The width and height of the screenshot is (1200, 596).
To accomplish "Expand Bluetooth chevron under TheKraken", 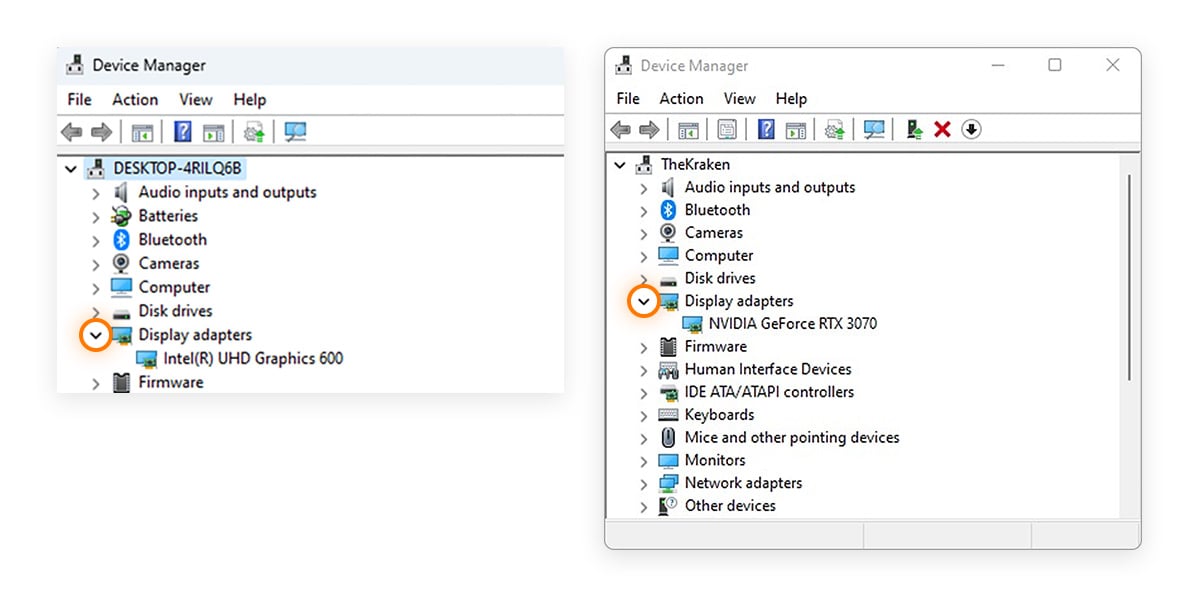I will (644, 210).
